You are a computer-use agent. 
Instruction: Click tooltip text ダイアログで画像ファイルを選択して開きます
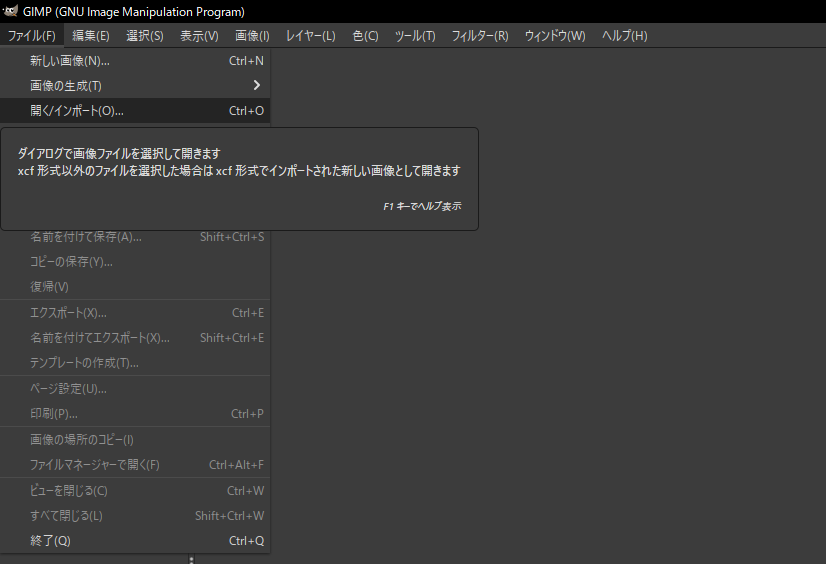click(119, 154)
